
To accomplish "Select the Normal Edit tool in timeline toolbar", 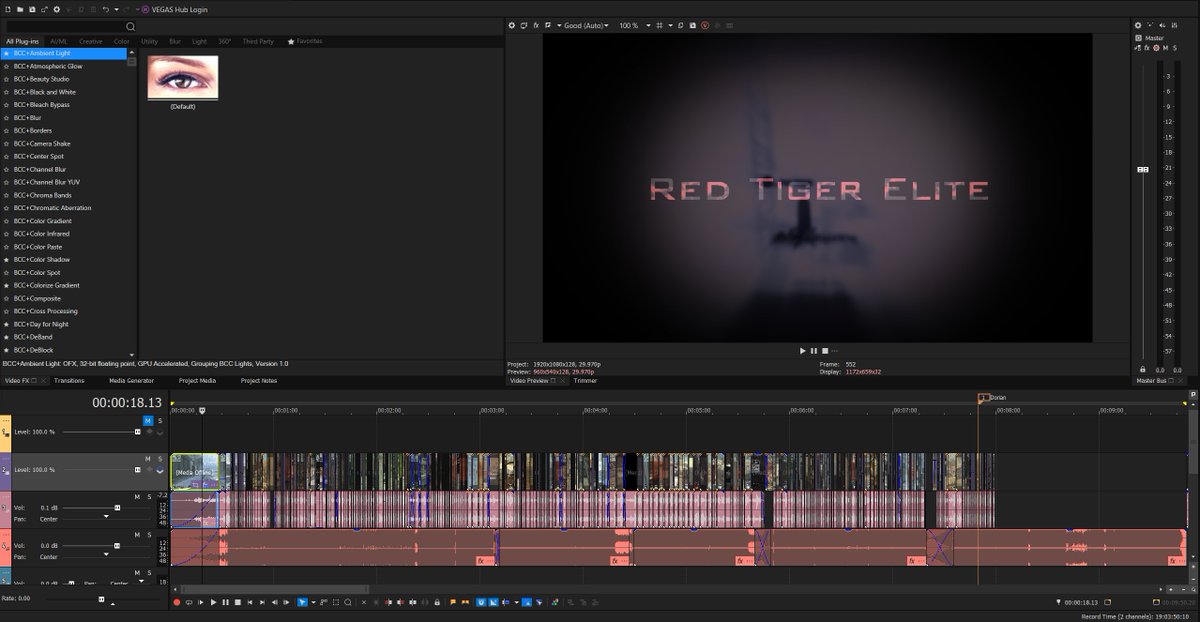I will (x=304, y=602).
